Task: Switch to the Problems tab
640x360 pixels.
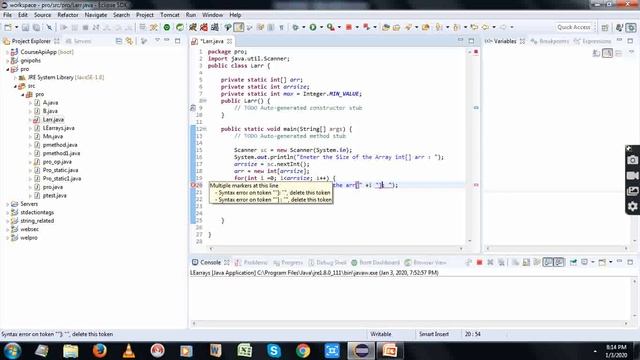Action: [251, 262]
